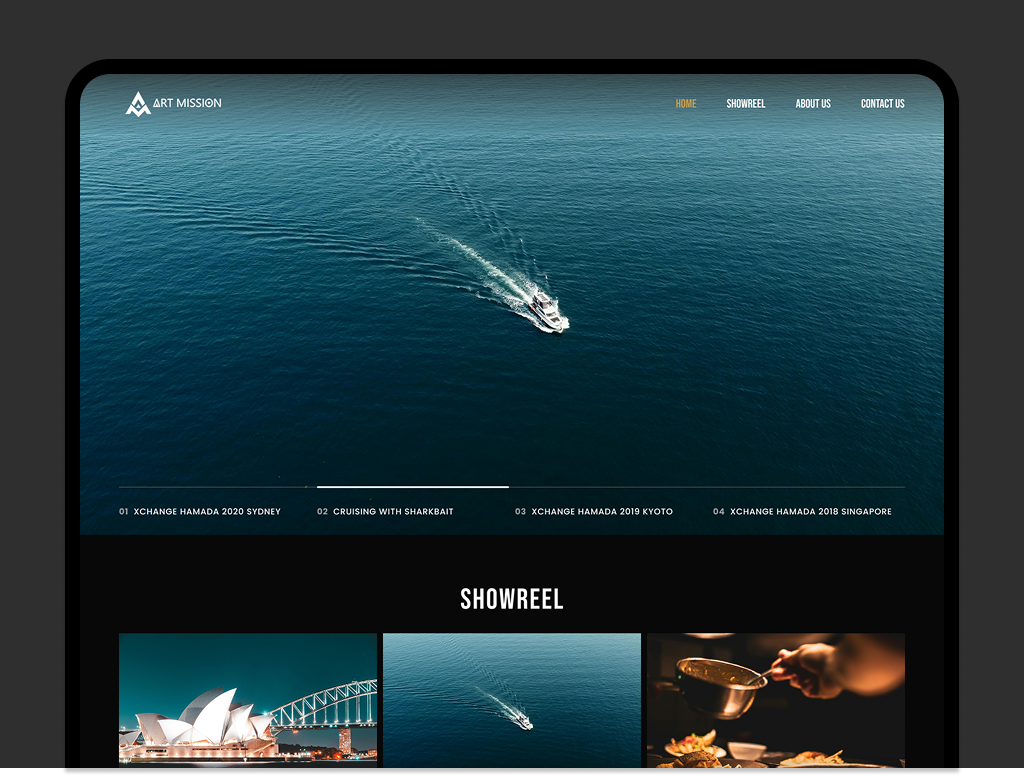Open the About Us page
This screenshot has width=1024, height=776.
(x=812, y=104)
